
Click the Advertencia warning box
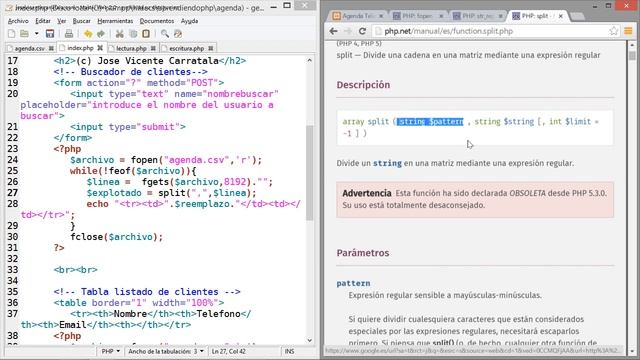pyautogui.click(x=475, y=199)
